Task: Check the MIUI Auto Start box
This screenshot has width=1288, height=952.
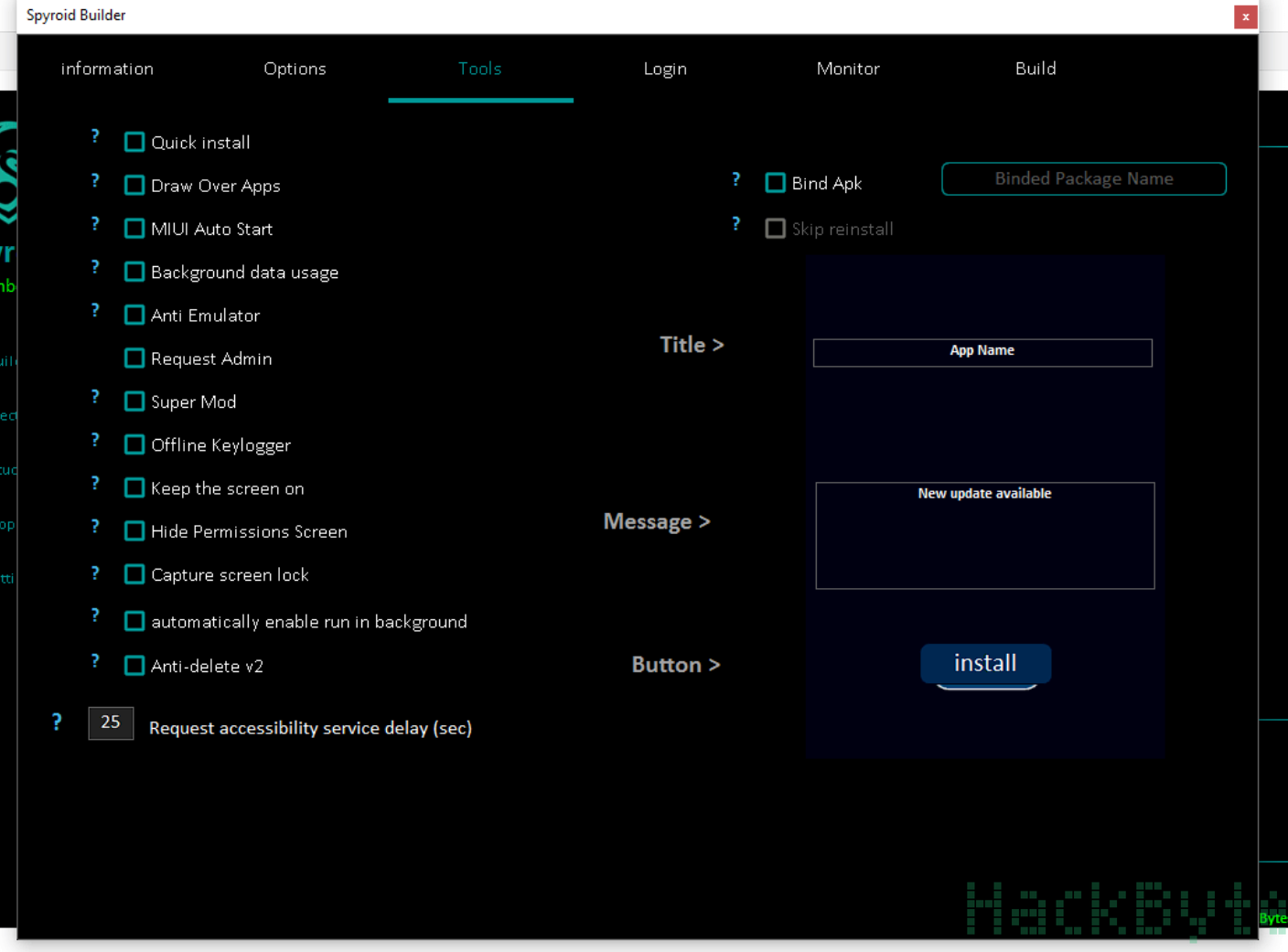Action: (x=134, y=228)
